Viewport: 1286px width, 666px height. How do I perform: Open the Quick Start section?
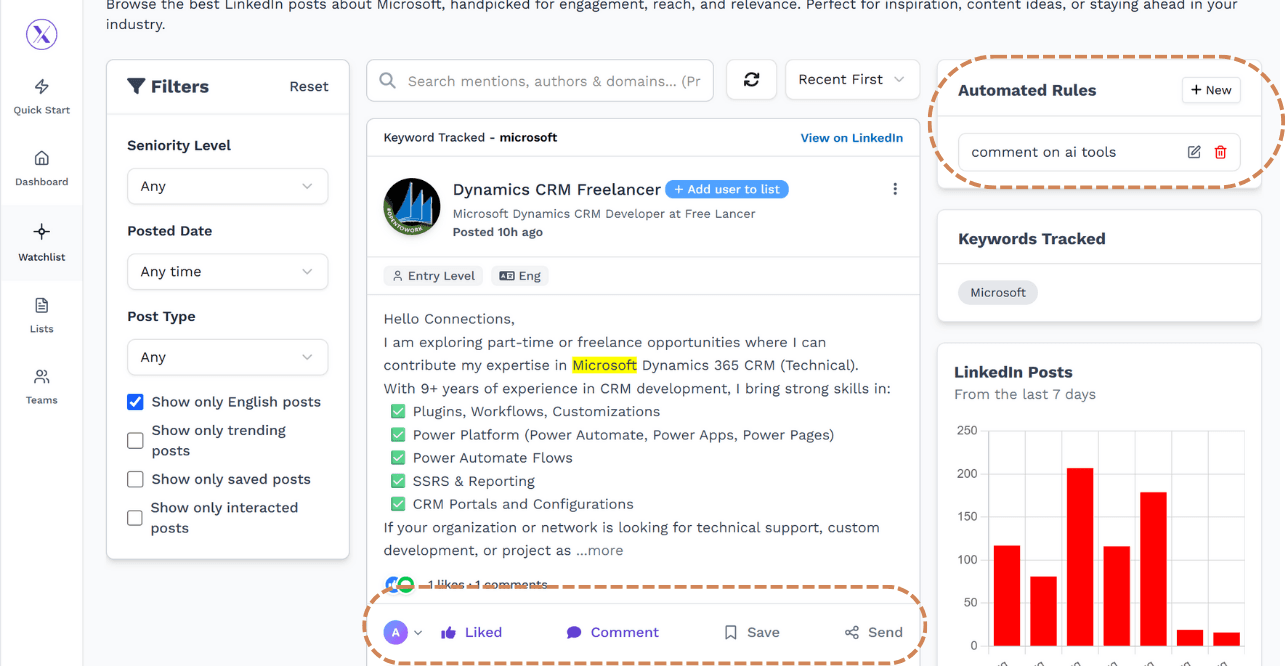coord(41,95)
